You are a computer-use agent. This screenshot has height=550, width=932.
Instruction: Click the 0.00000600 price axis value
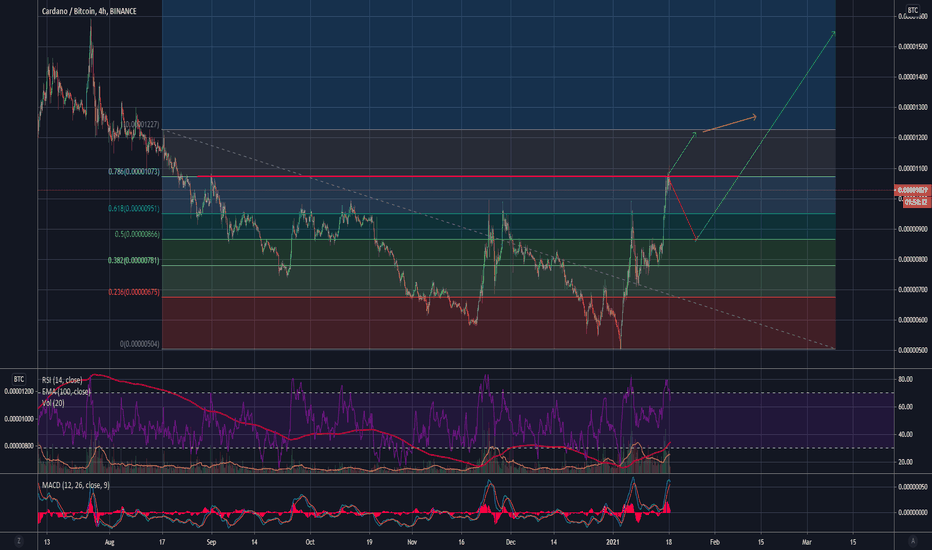pyautogui.click(x=912, y=320)
